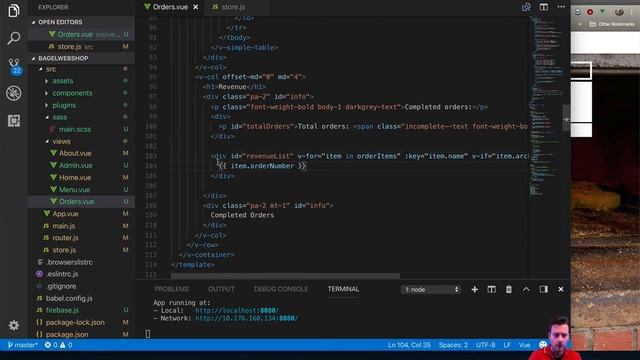
Task: Maximize the terminal panel with the chevron
Action: point(526,289)
